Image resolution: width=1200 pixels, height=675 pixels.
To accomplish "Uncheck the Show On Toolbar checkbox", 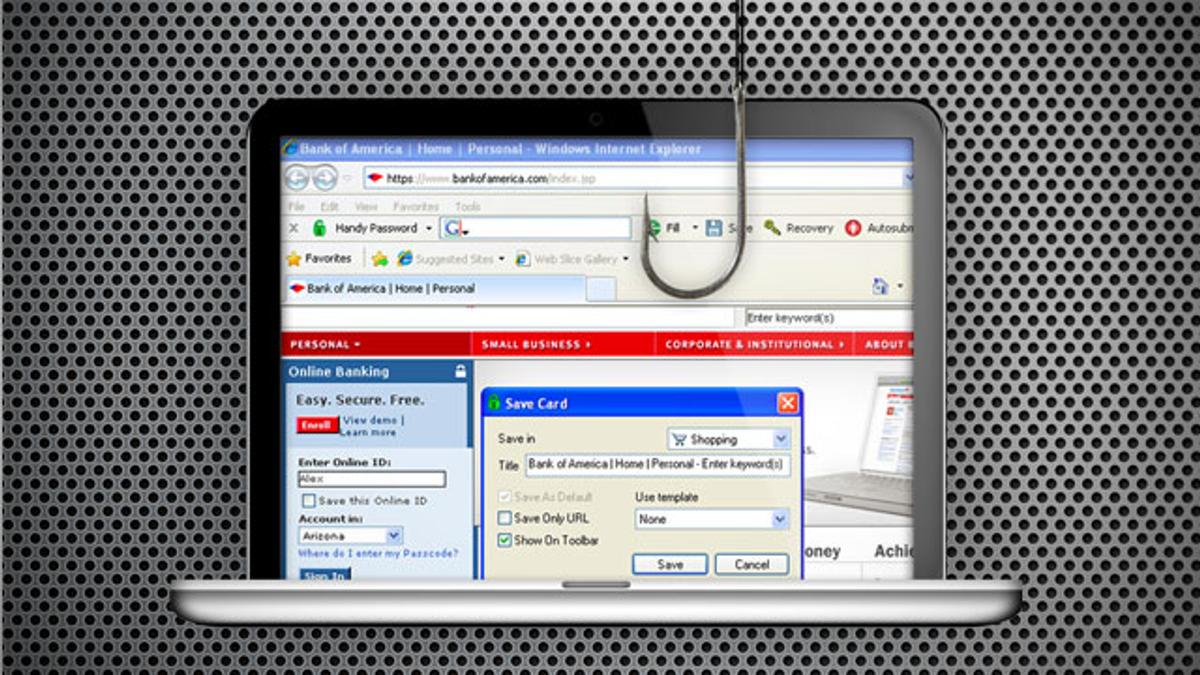I will [x=505, y=540].
